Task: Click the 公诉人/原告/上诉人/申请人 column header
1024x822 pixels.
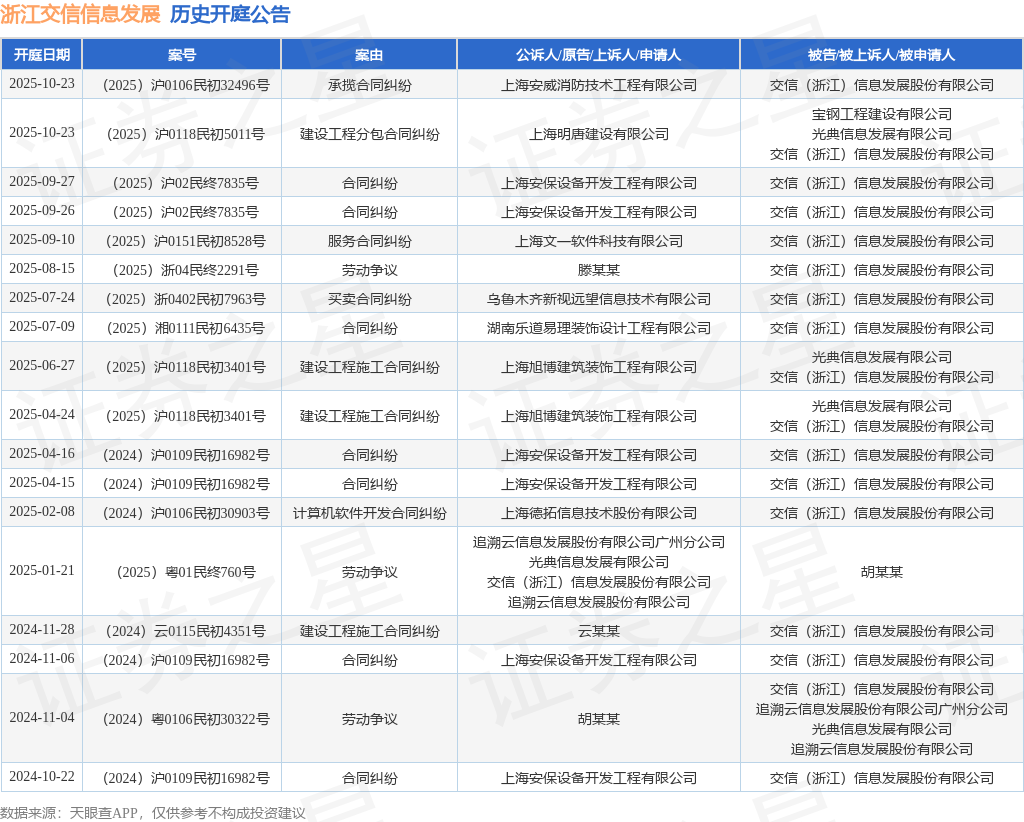Action: pyautogui.click(x=598, y=55)
